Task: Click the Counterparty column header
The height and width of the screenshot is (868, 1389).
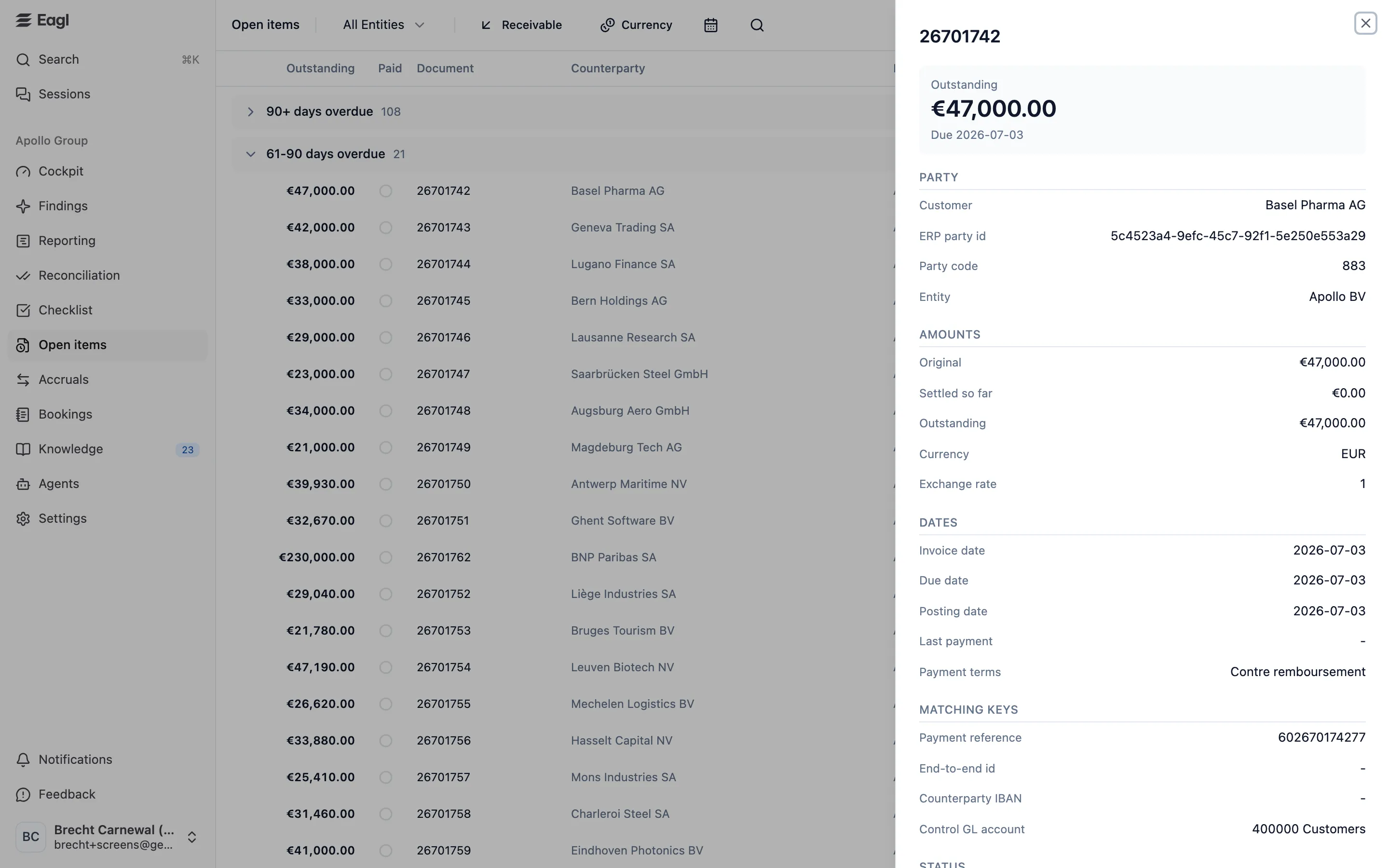Action: (608, 68)
